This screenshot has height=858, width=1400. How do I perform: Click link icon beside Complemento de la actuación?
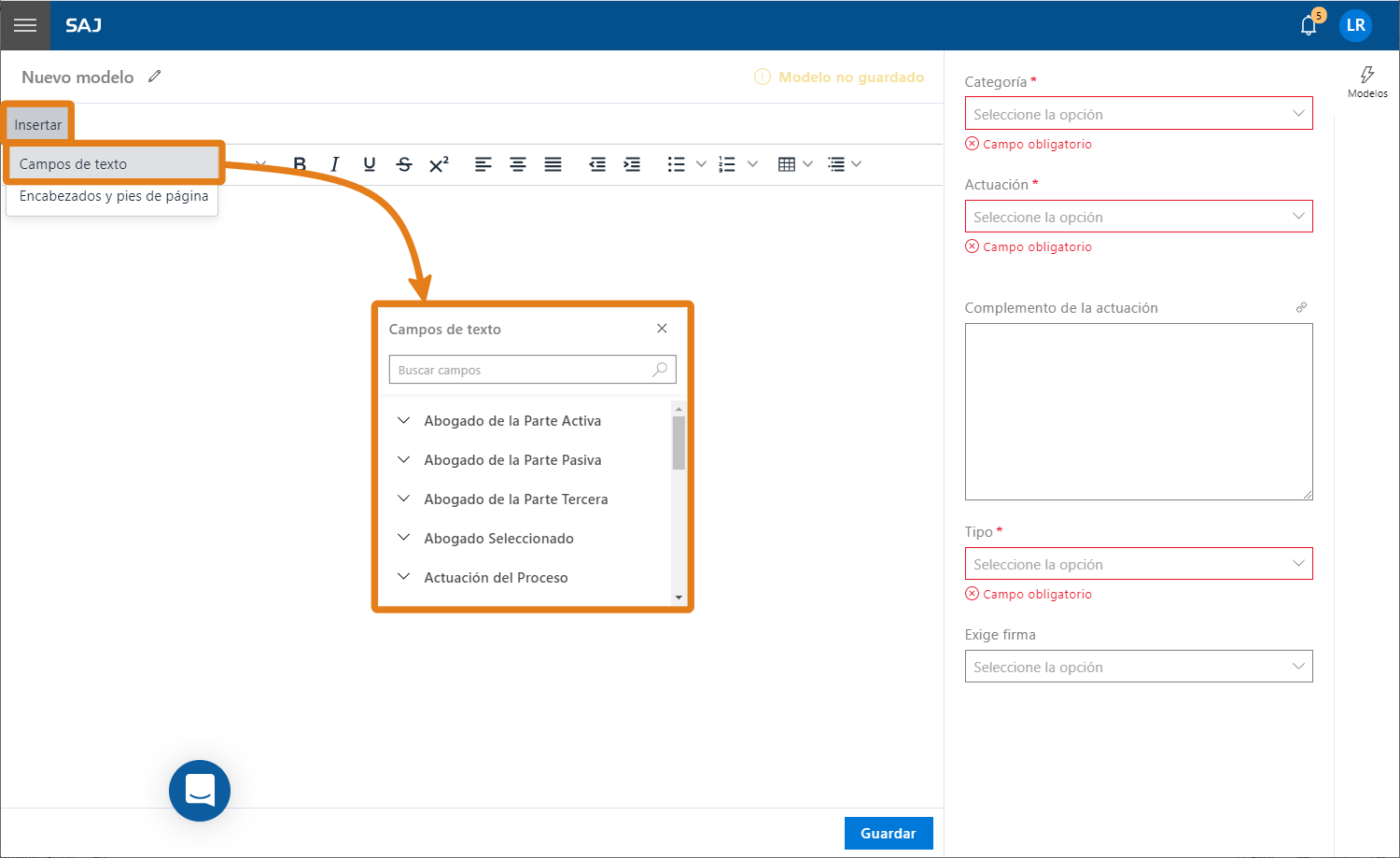[x=1301, y=307]
